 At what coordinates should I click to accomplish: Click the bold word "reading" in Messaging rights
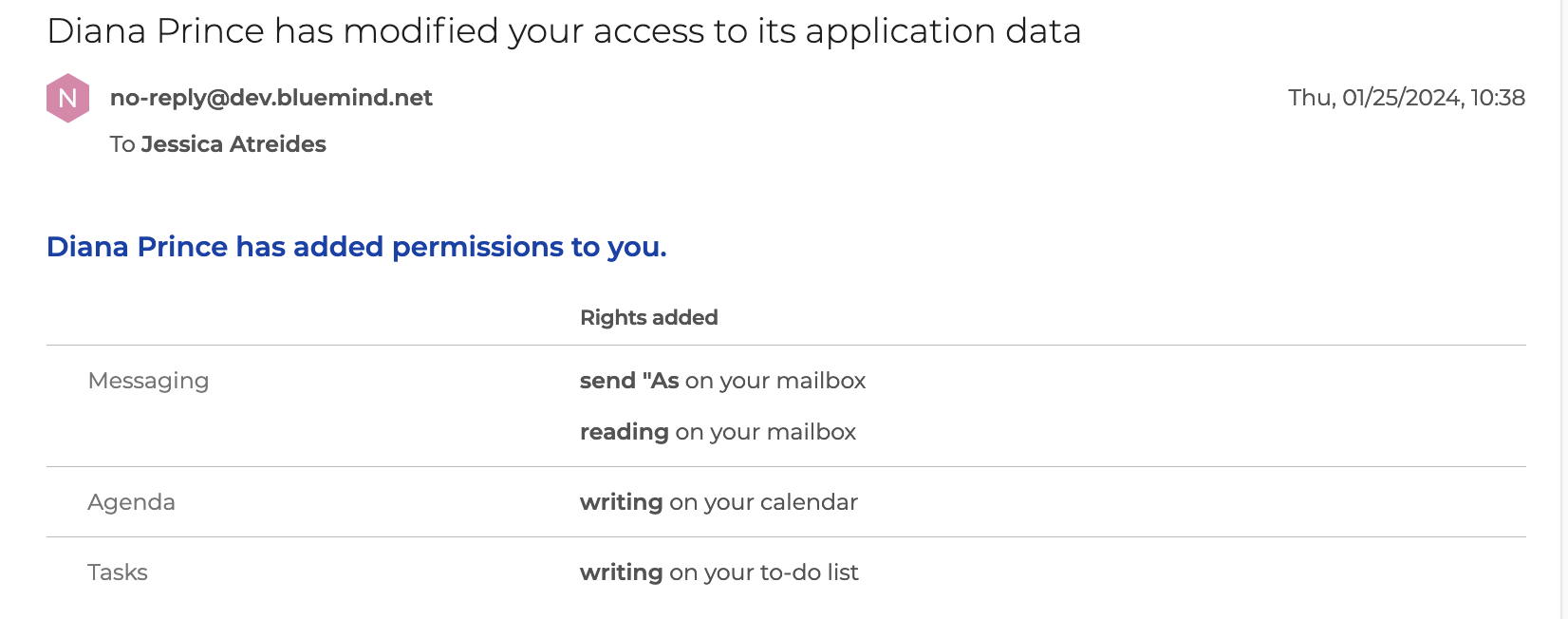(624, 432)
